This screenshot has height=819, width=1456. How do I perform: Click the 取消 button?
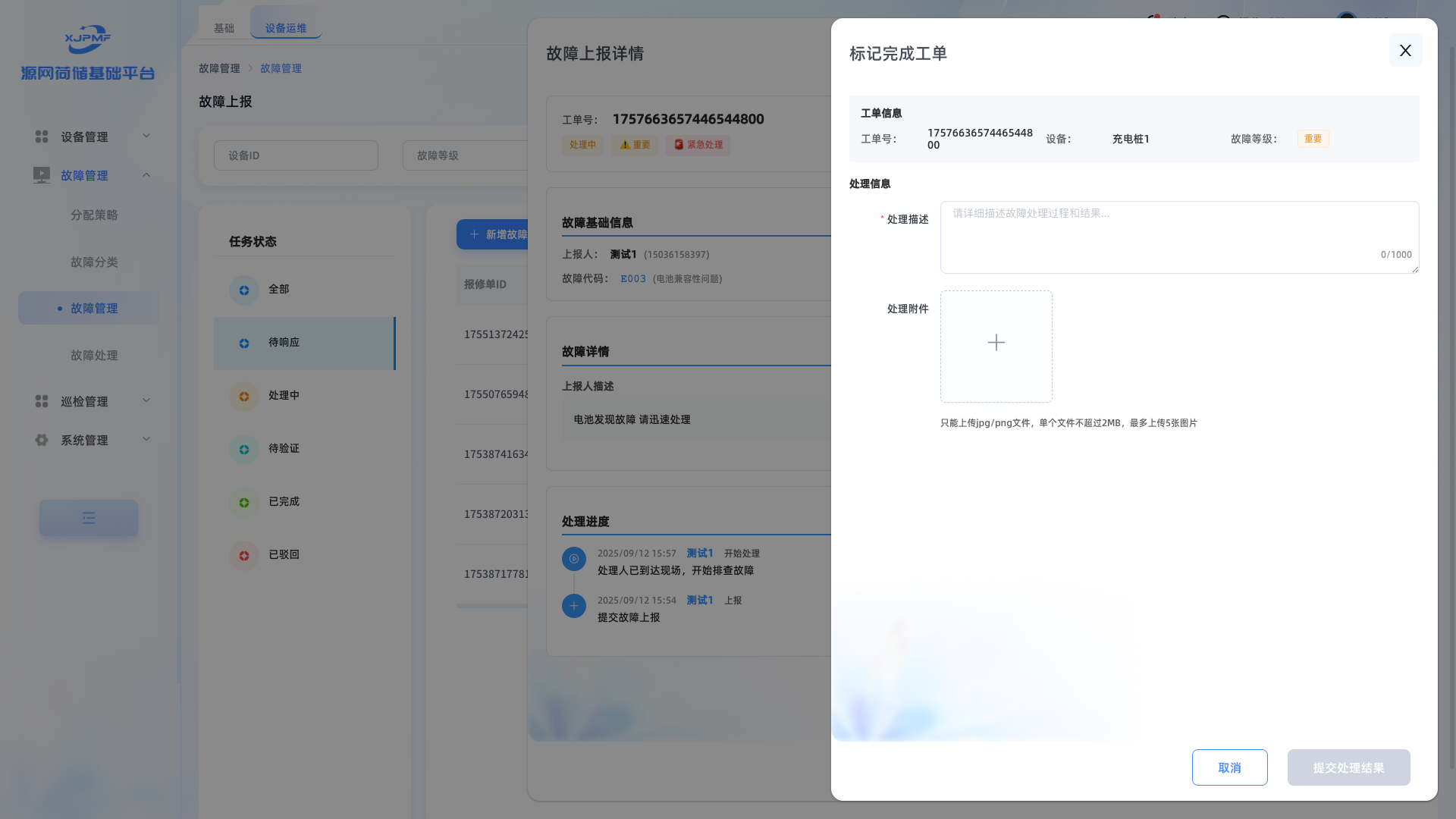click(x=1229, y=767)
